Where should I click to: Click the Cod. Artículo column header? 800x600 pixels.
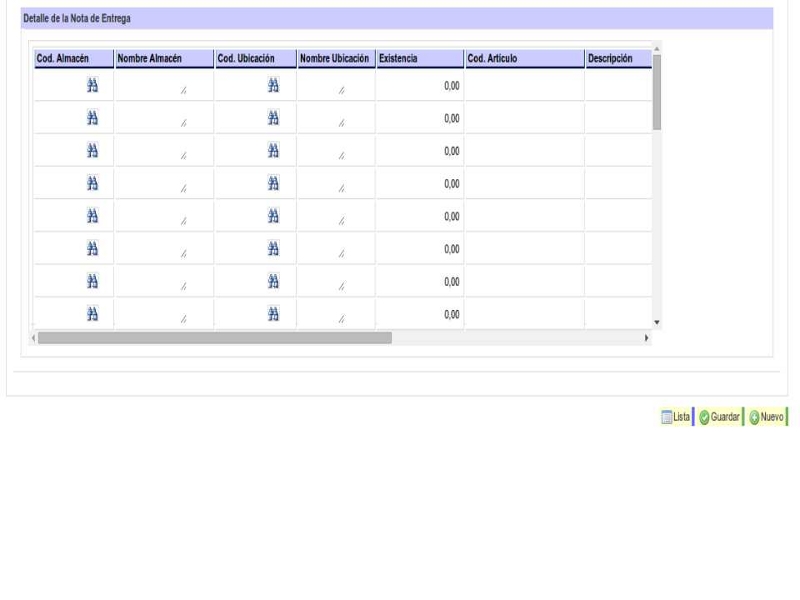[522, 60]
